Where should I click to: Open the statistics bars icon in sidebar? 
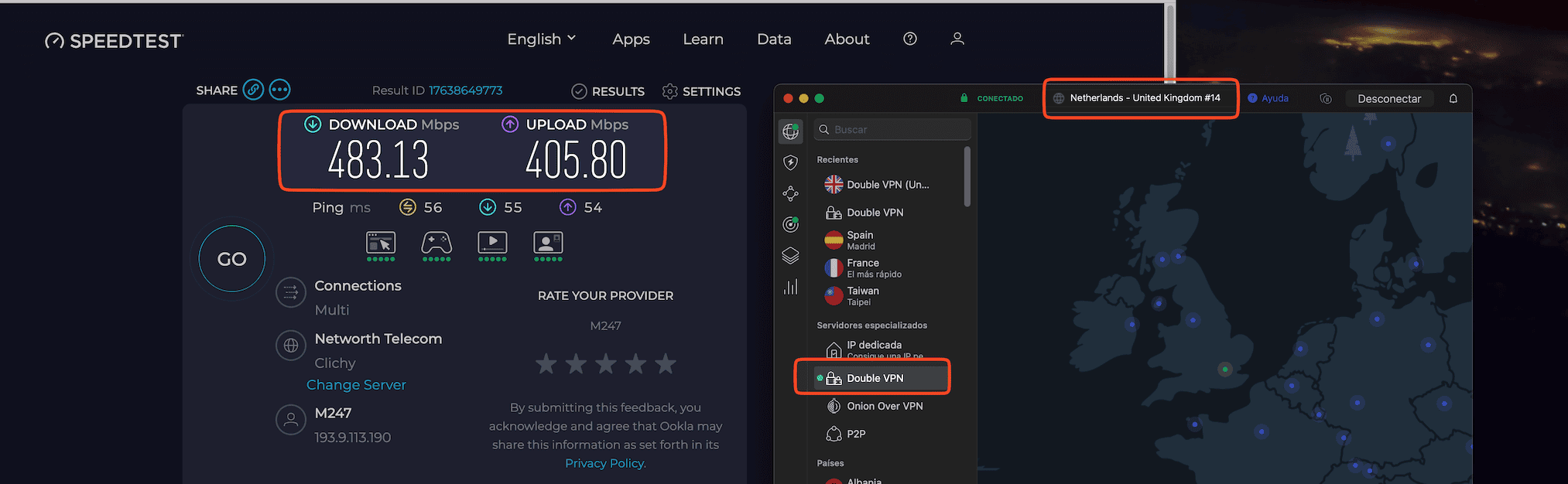tap(790, 287)
